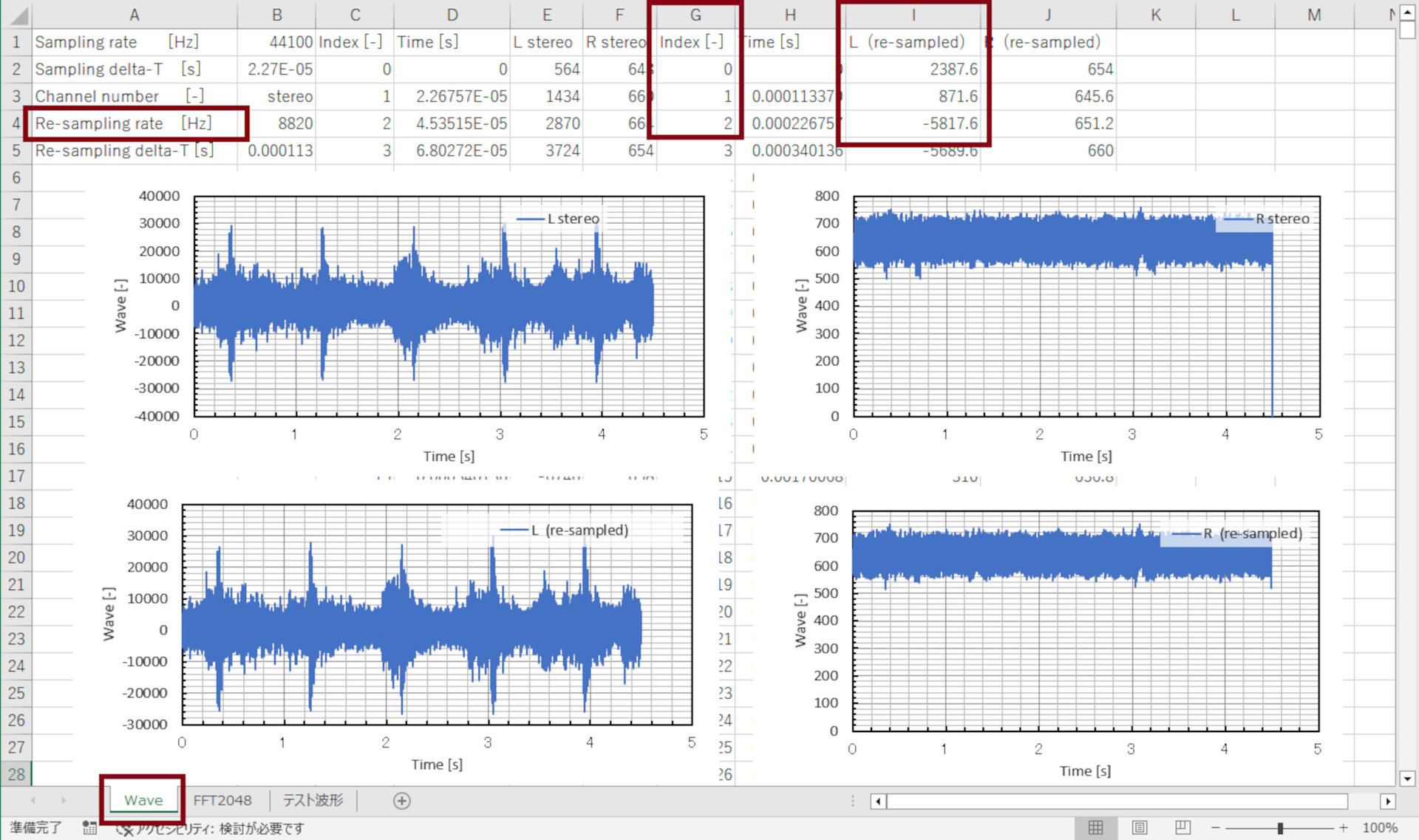Select cell with value 2.27E-05
This screenshot has height=840, width=1419.
276,69
